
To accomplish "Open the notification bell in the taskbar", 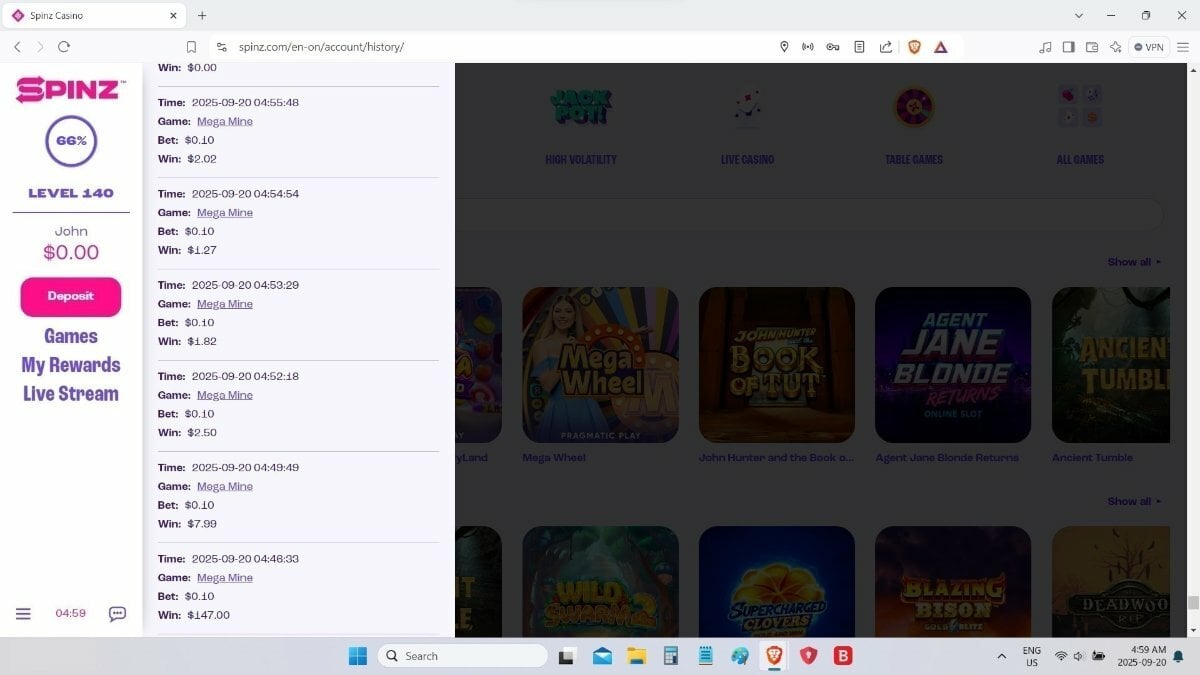I will [x=1178, y=656].
